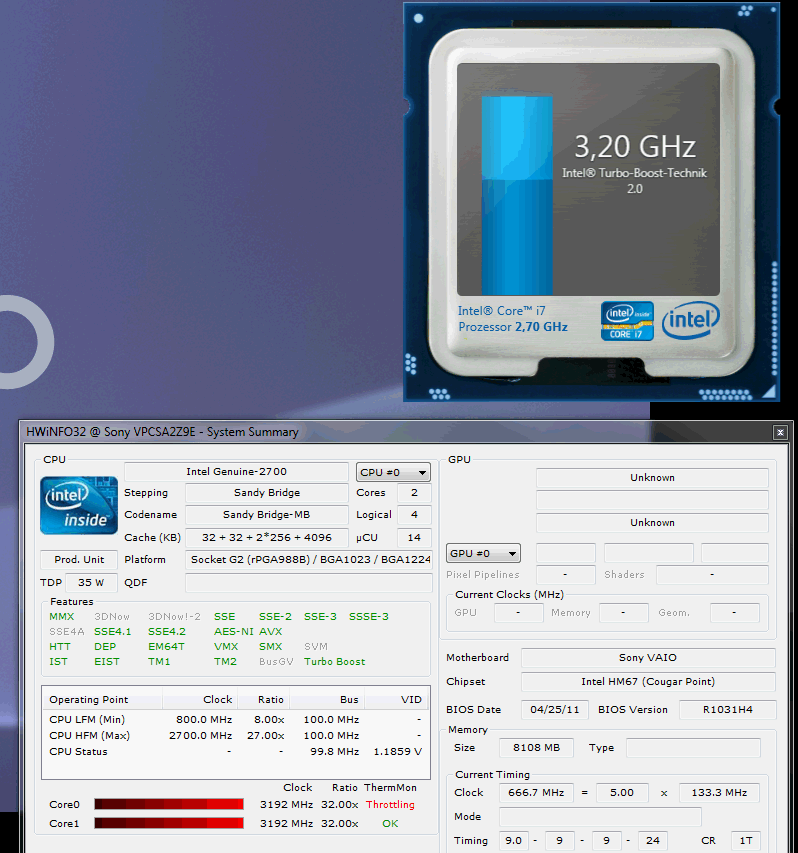This screenshot has width=798, height=853.
Task: Click the Turbo Boost feature label
Action: pyautogui.click(x=335, y=662)
